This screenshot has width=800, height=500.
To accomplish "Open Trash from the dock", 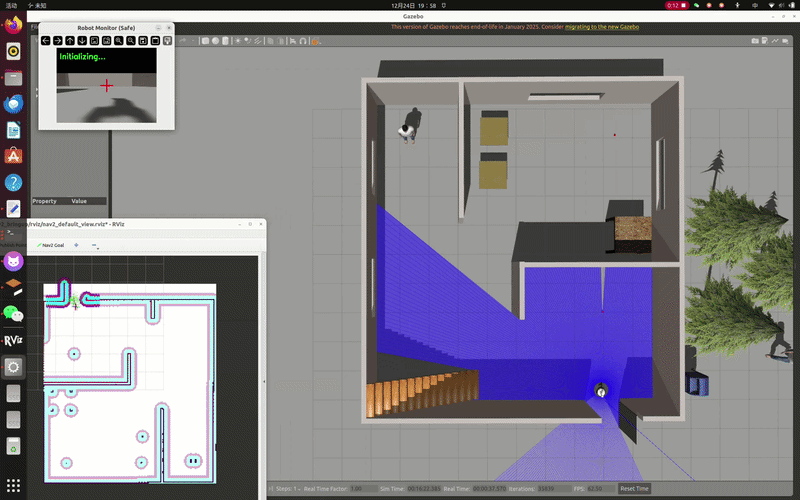I will tap(13, 446).
